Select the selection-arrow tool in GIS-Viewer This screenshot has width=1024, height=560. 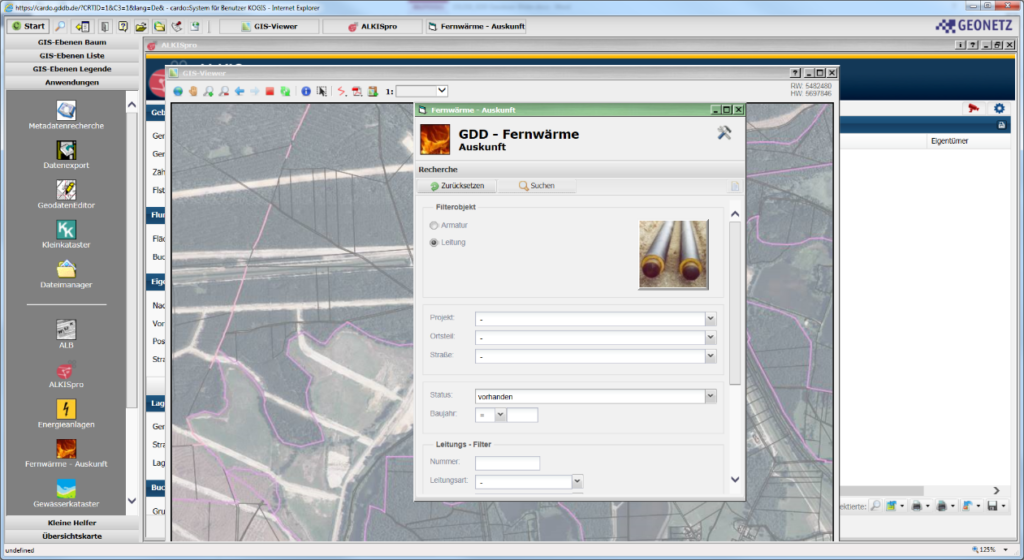pos(321,91)
